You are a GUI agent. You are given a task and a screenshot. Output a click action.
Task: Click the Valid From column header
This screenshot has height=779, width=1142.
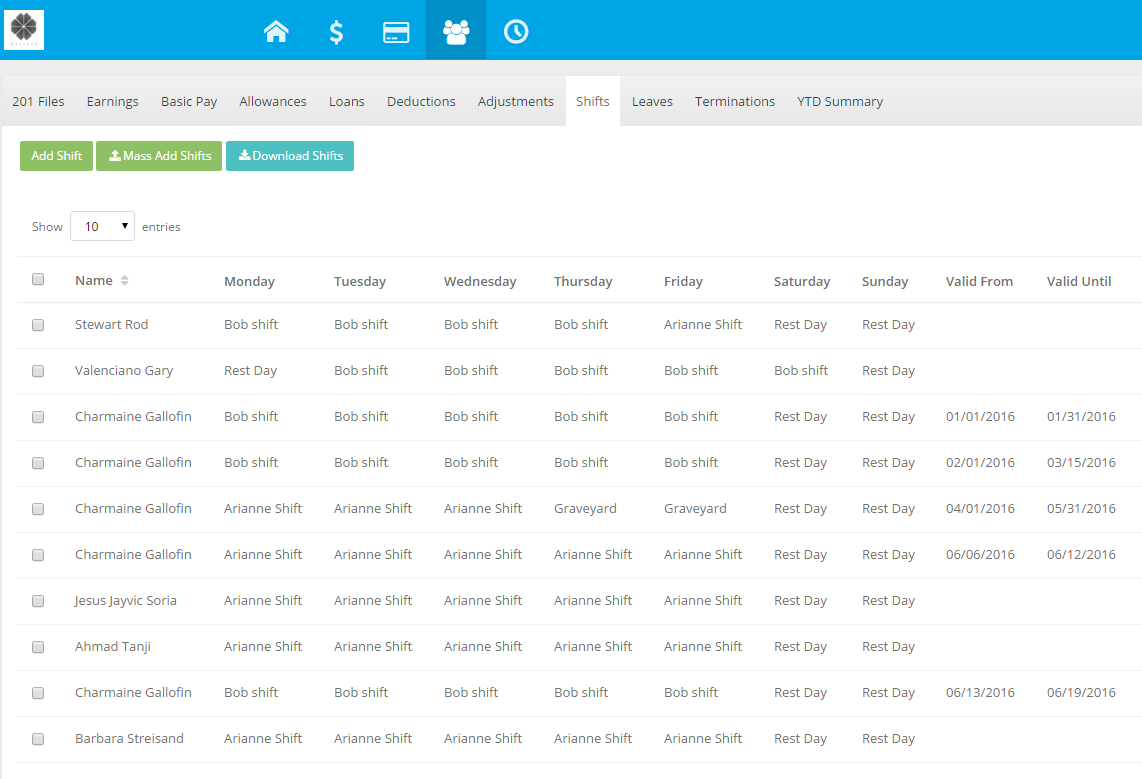click(979, 281)
